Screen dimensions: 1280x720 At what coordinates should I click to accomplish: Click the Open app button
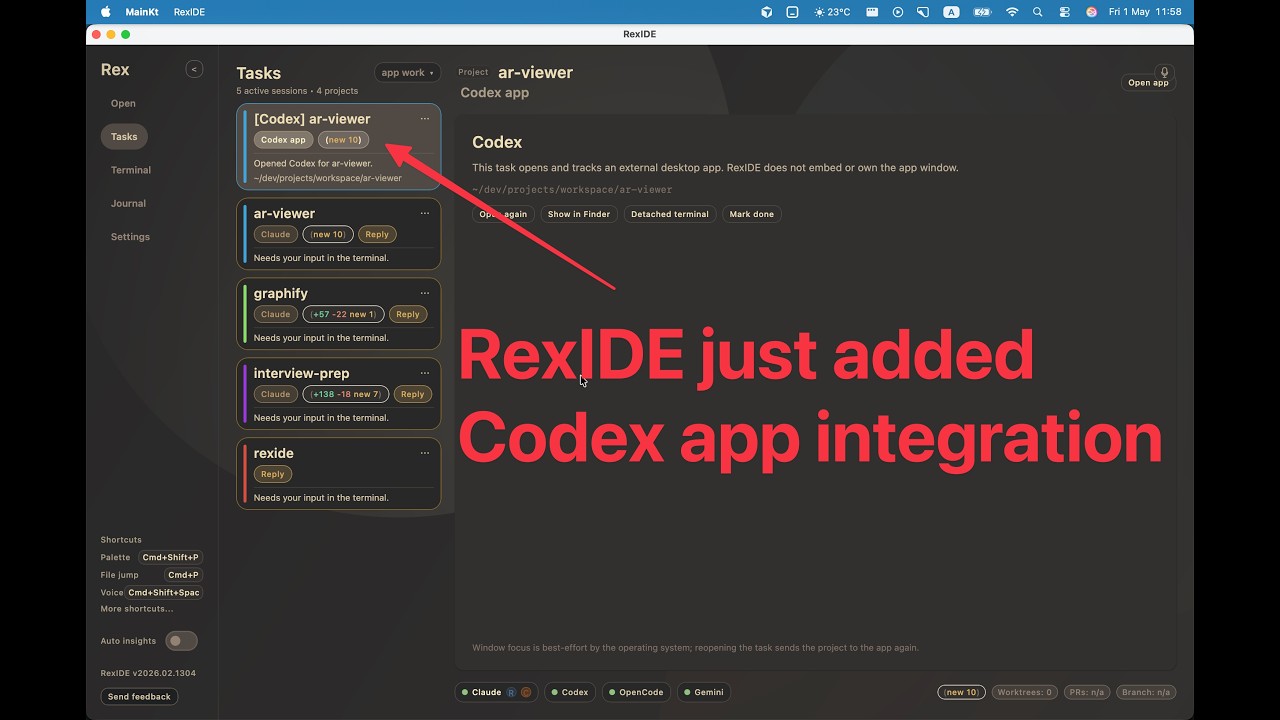point(1148,83)
